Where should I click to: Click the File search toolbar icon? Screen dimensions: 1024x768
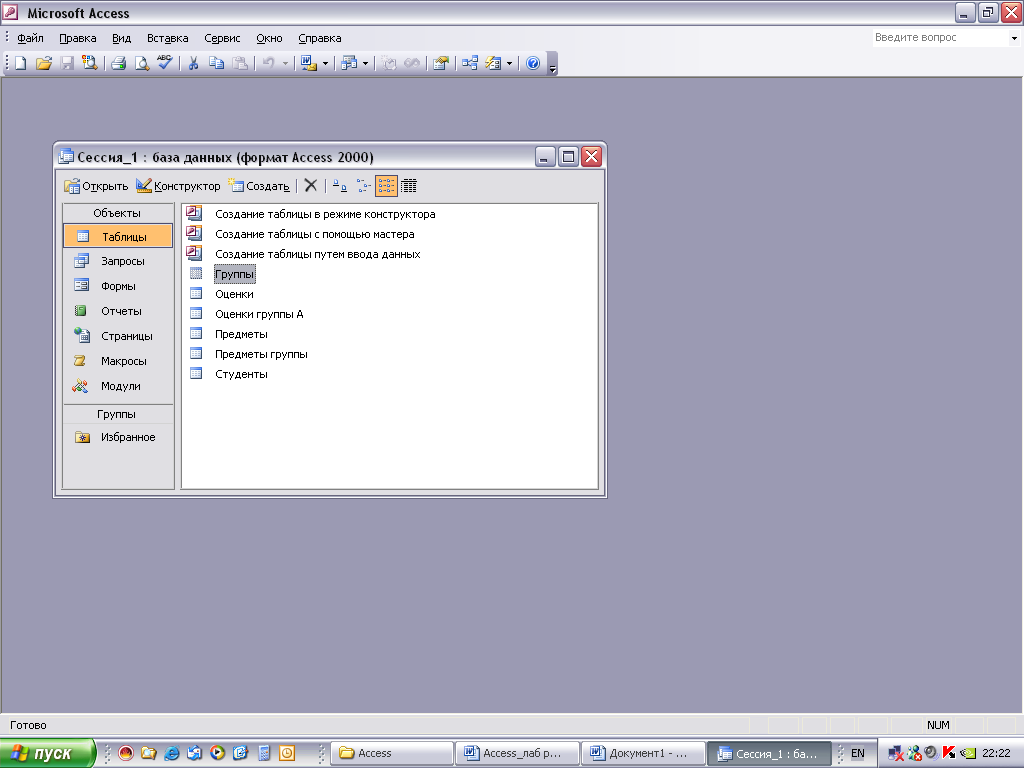(89, 63)
